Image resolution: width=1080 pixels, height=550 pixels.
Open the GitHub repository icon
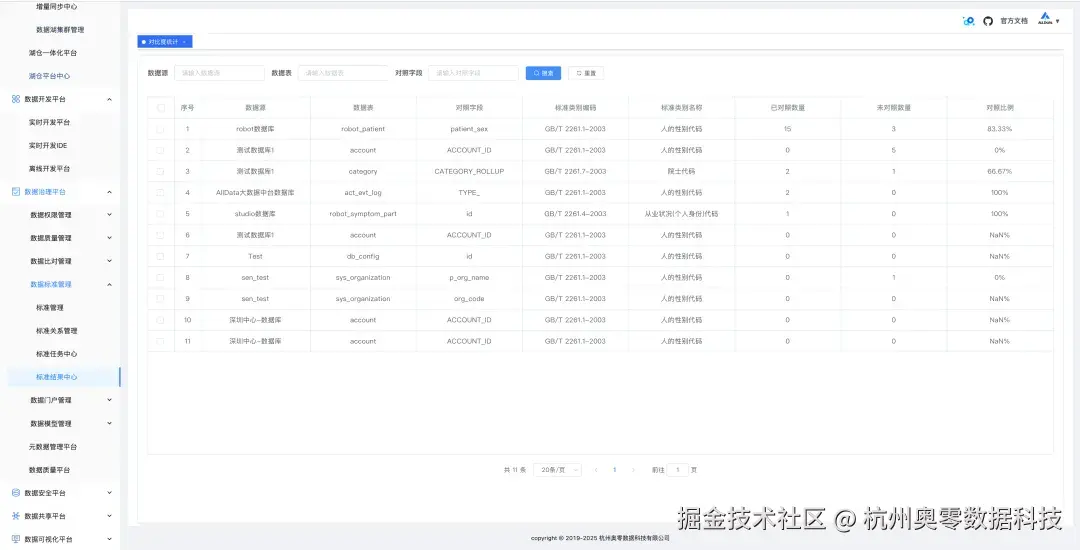tap(988, 21)
